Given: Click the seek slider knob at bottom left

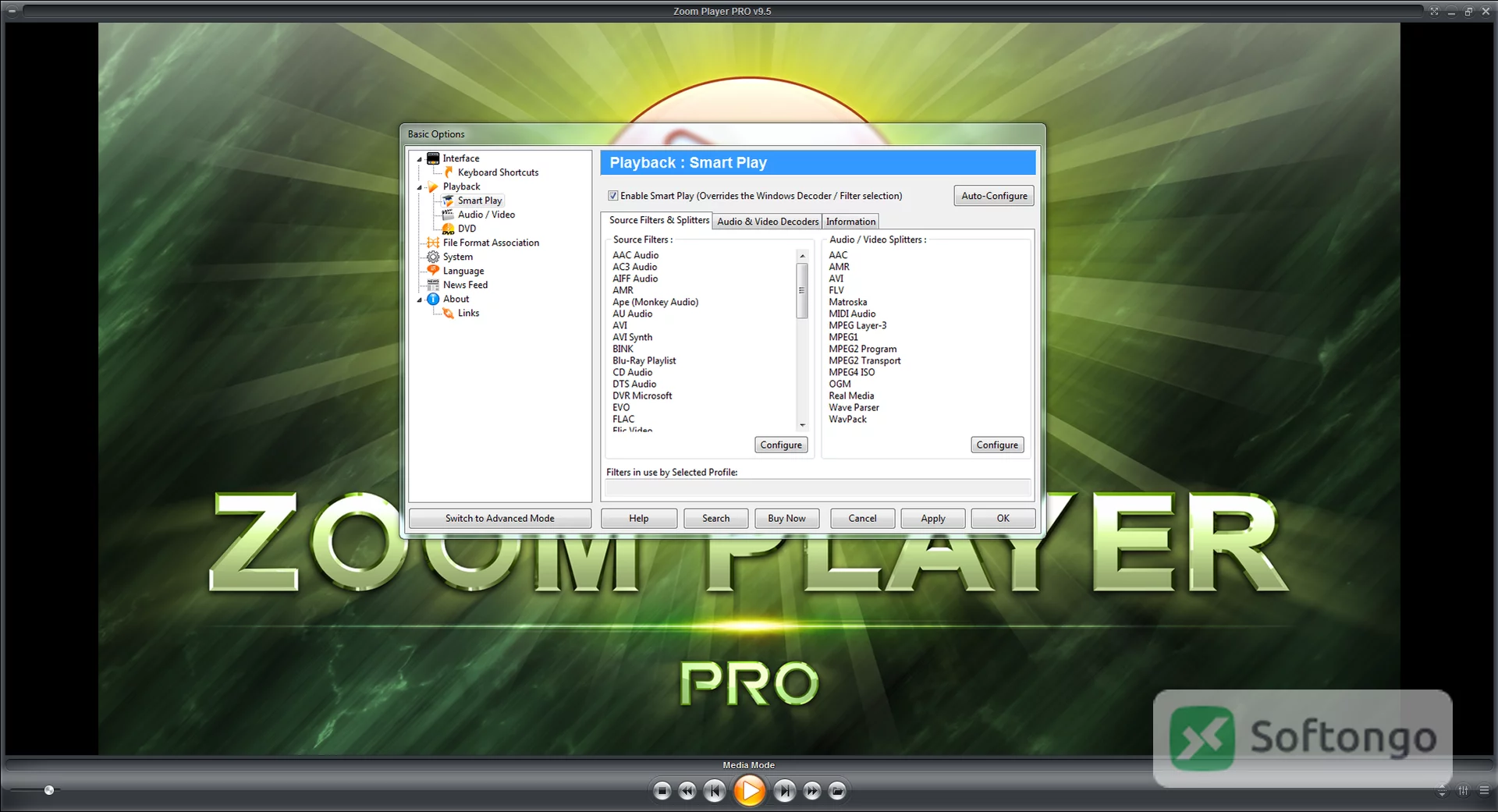Looking at the screenshot, I should click(49, 790).
